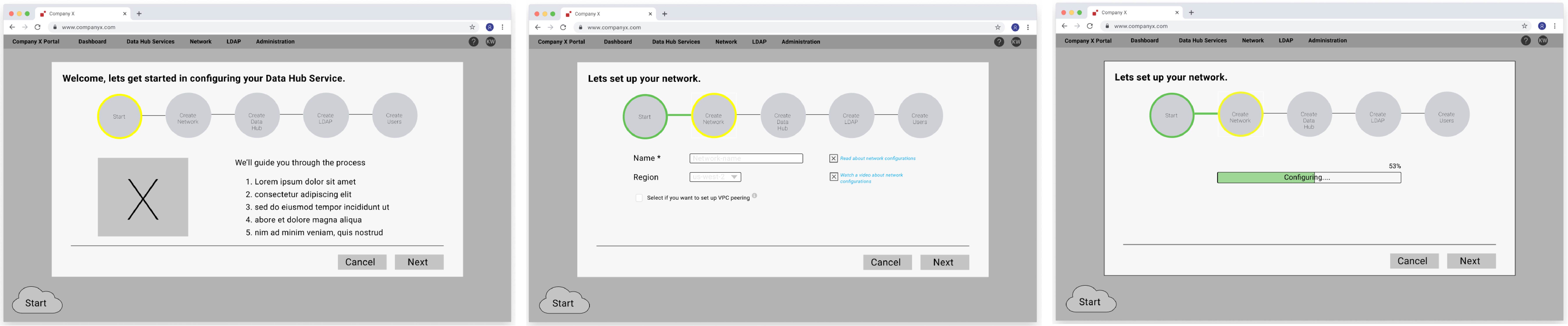This screenshot has width=1568, height=326.
Task: Bookmark the page with the star in the network form window
Action: click(x=998, y=27)
